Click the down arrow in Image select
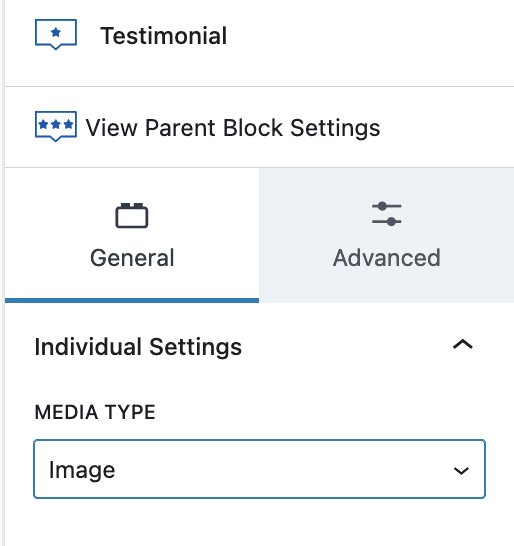Image resolution: width=514 pixels, height=546 pixels. click(x=461, y=470)
